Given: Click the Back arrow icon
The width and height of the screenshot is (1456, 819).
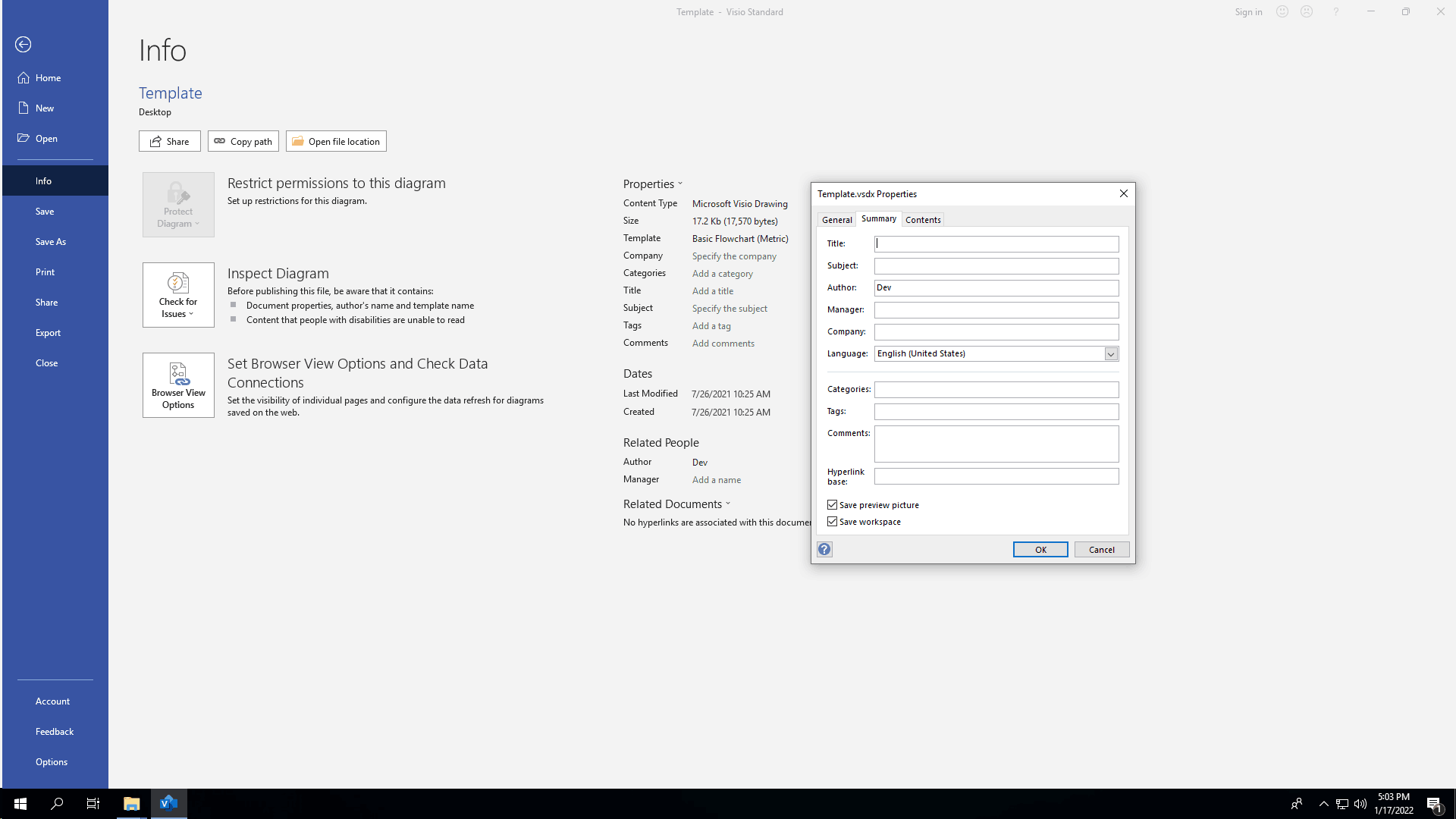Looking at the screenshot, I should 22,44.
